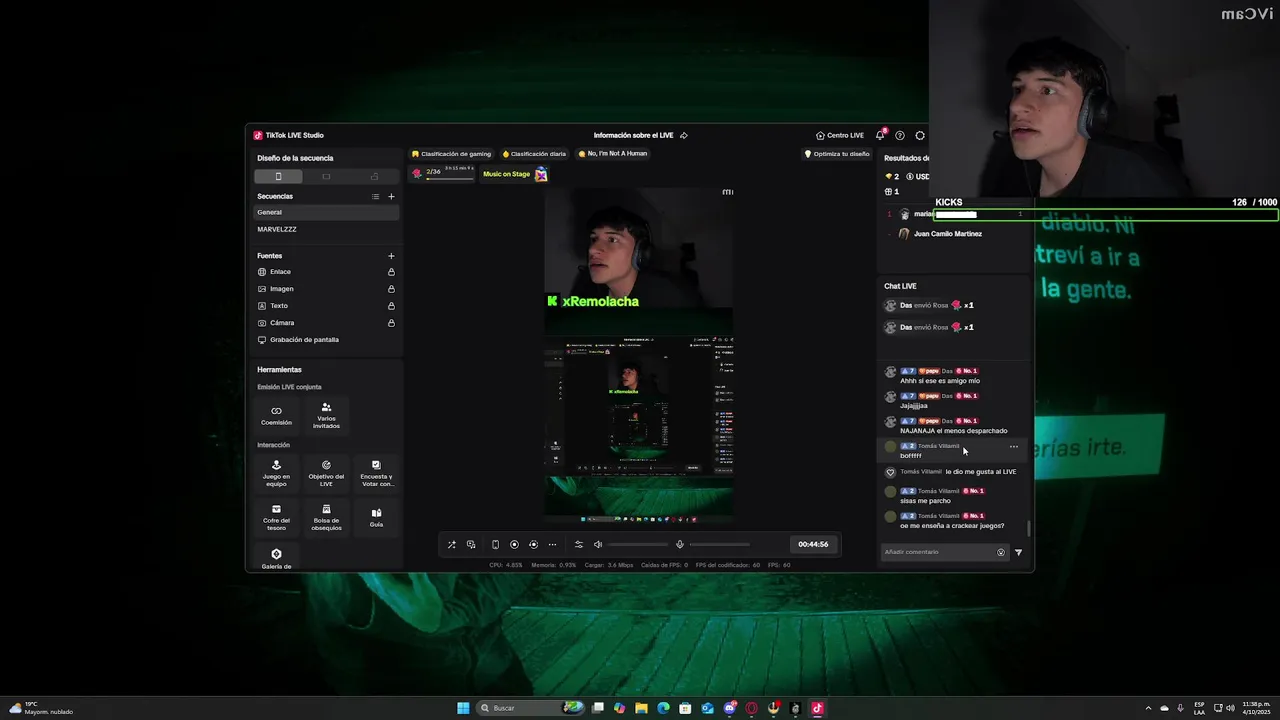
Task: Open the Coemisión tool
Action: click(276, 415)
